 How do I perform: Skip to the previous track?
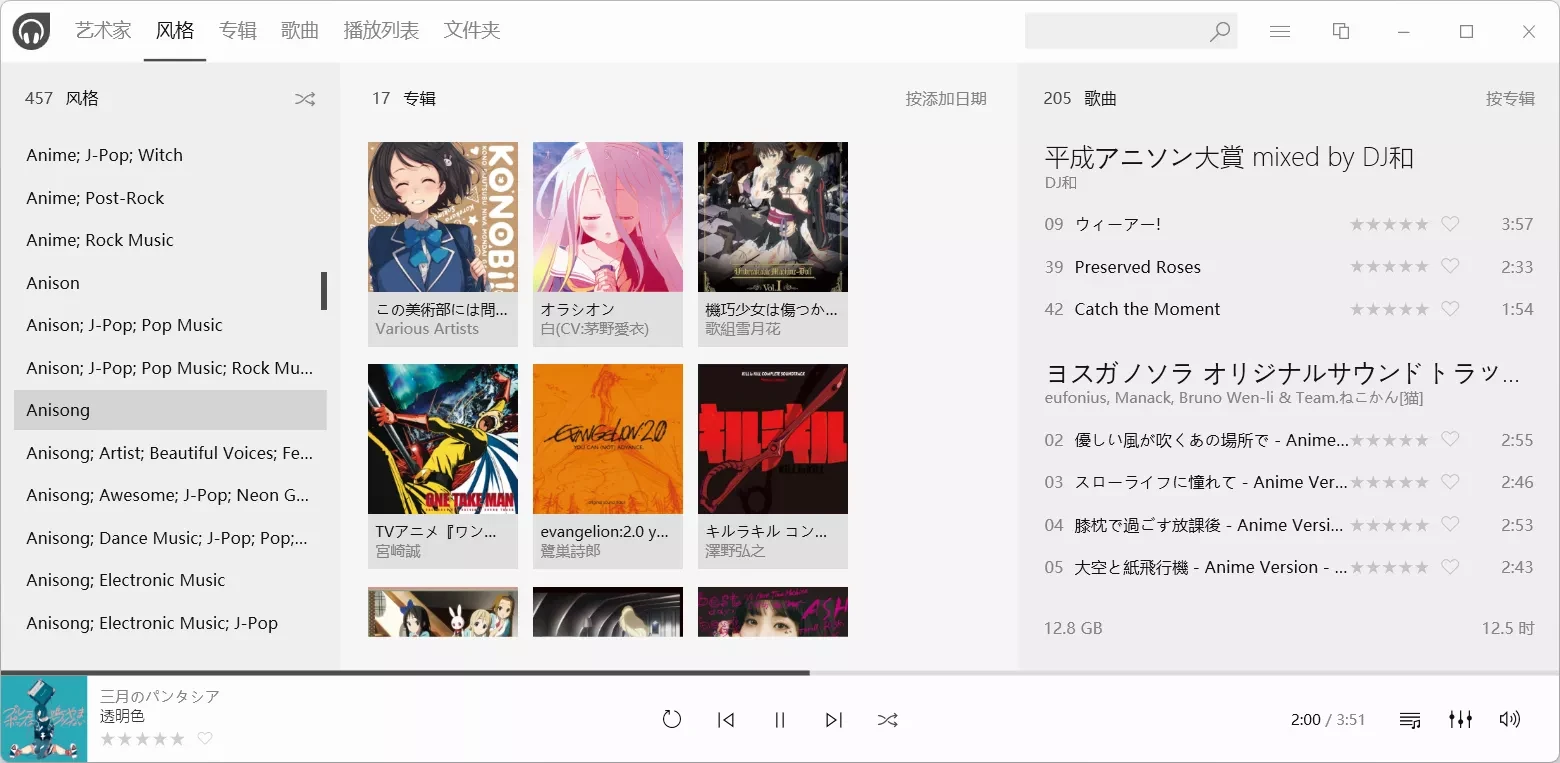click(727, 720)
